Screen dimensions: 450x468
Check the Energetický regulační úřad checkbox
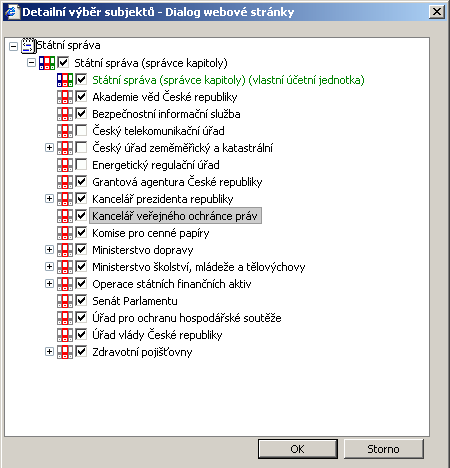[x=81, y=164]
